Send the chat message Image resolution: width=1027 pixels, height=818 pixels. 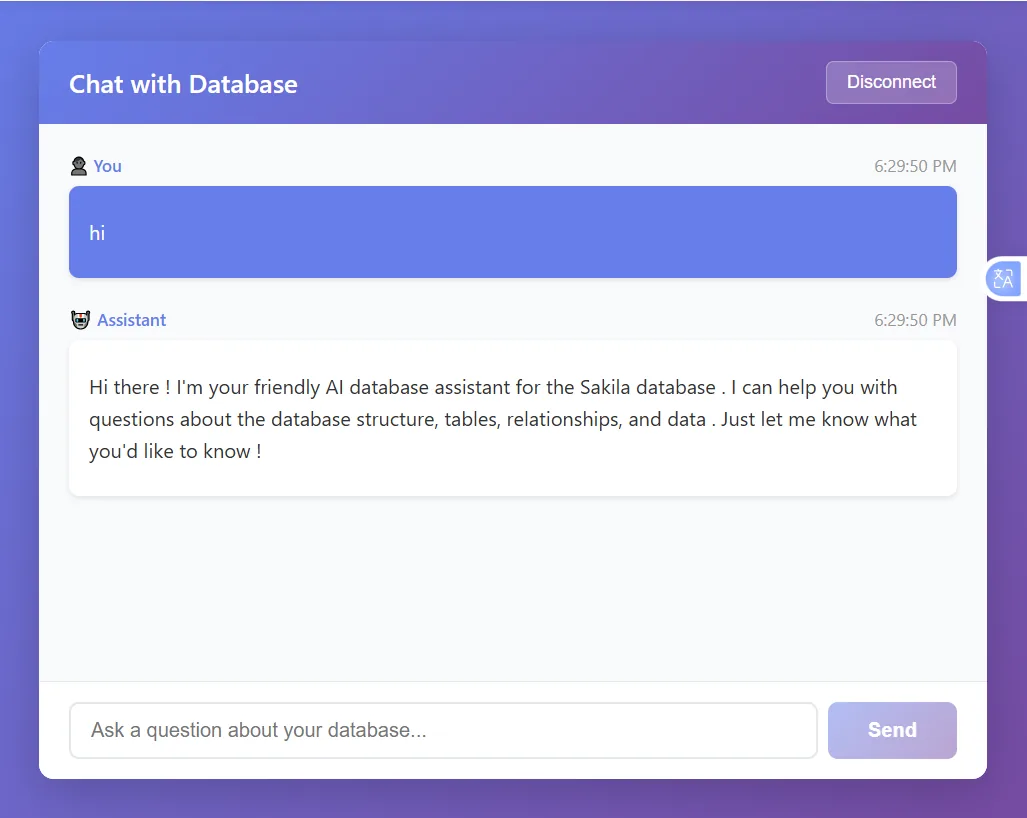point(892,730)
